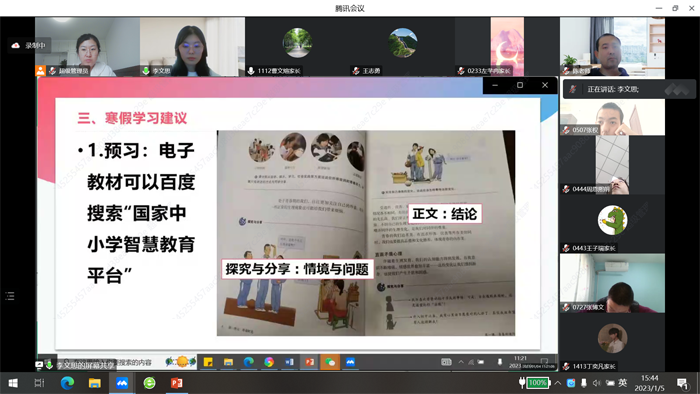Screen dimensions: 700x394
Task: Open the green 360 browser taskbar icon
Action: click(x=149, y=383)
